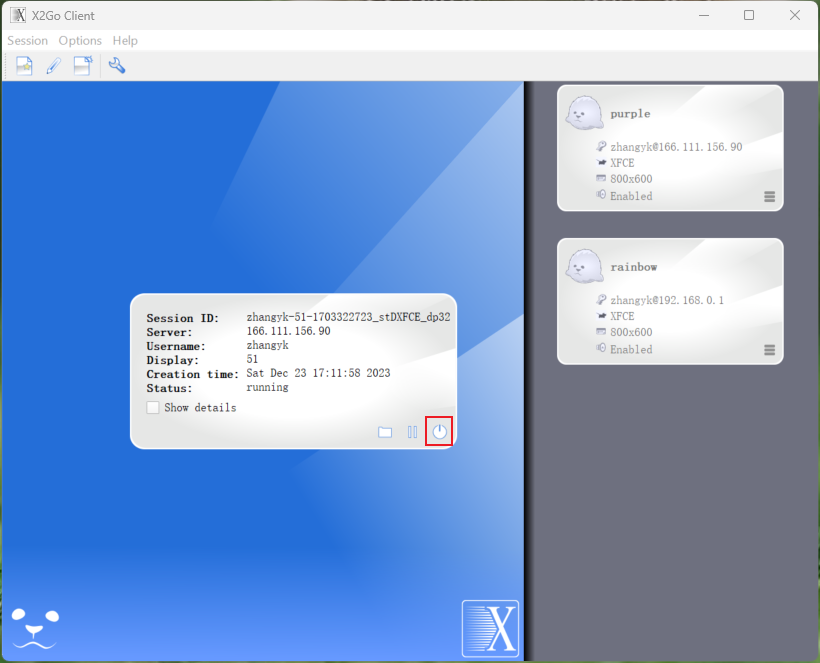Click the seal avatar on rainbow session
820x663 pixels.
tap(583, 266)
